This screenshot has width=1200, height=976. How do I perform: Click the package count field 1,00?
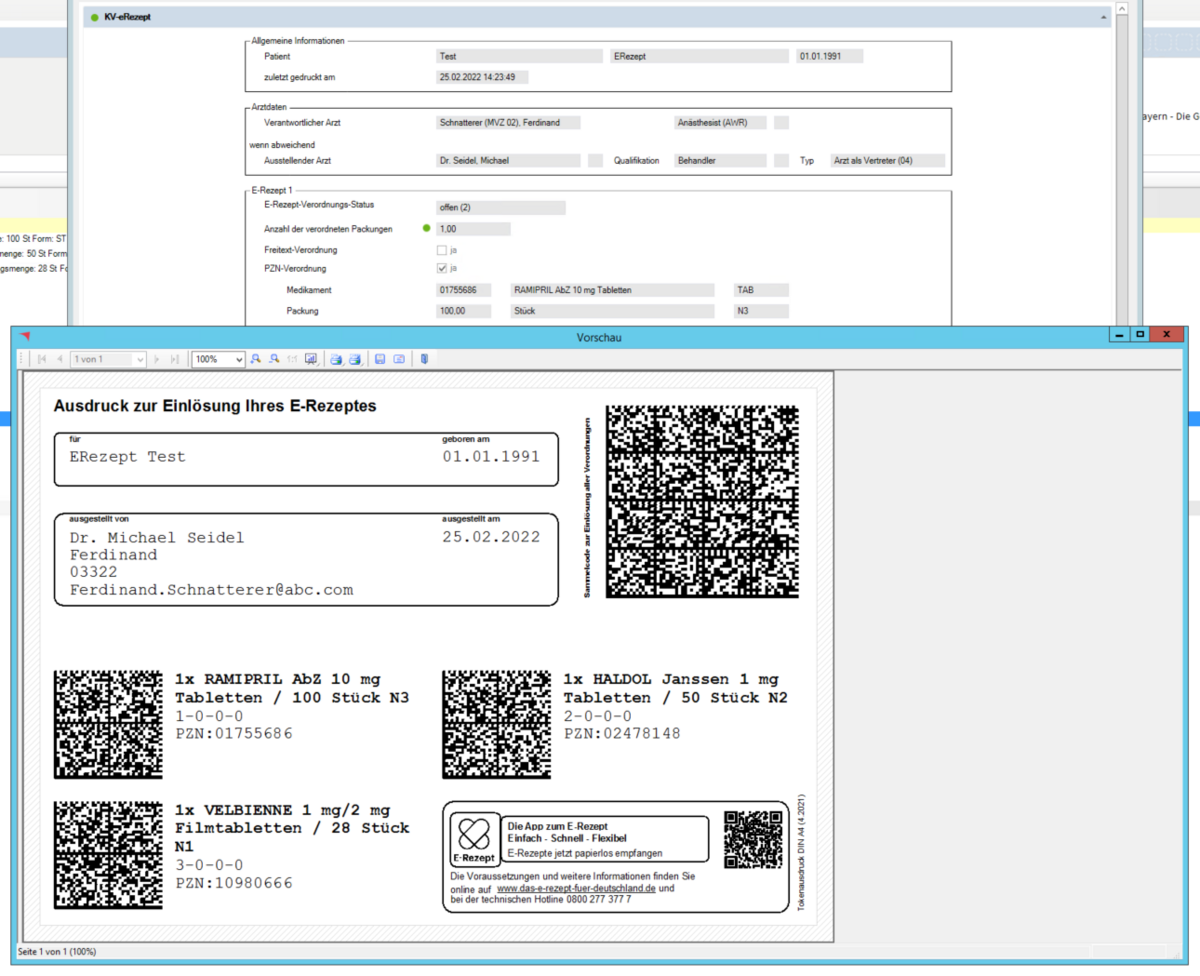pyautogui.click(x=473, y=229)
